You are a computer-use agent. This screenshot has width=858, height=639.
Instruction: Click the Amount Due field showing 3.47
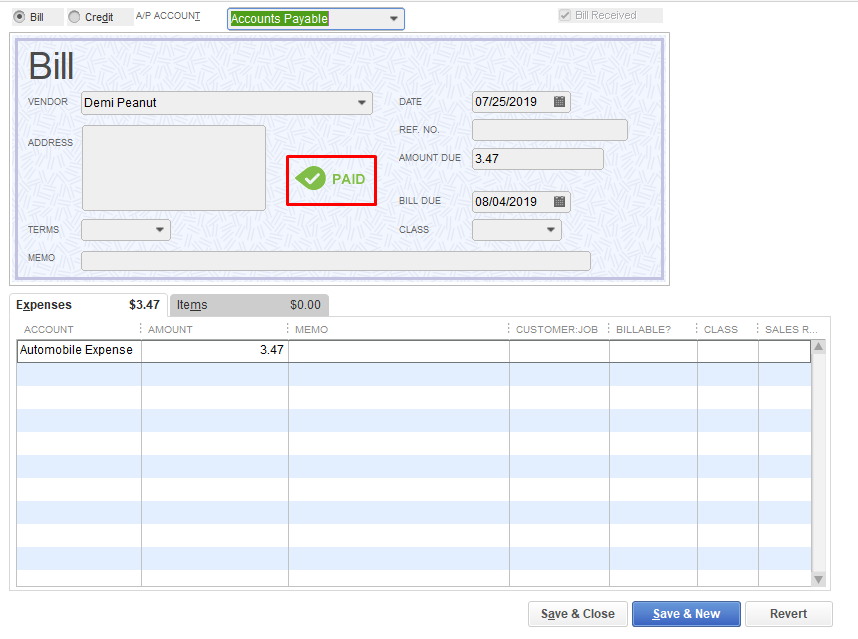(x=537, y=159)
